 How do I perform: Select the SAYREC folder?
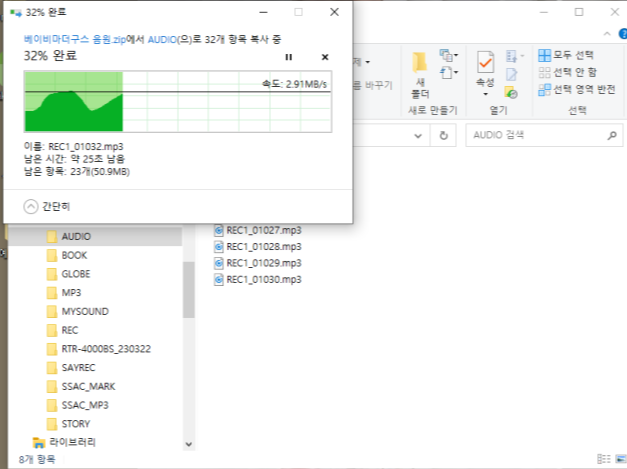tap(78, 367)
